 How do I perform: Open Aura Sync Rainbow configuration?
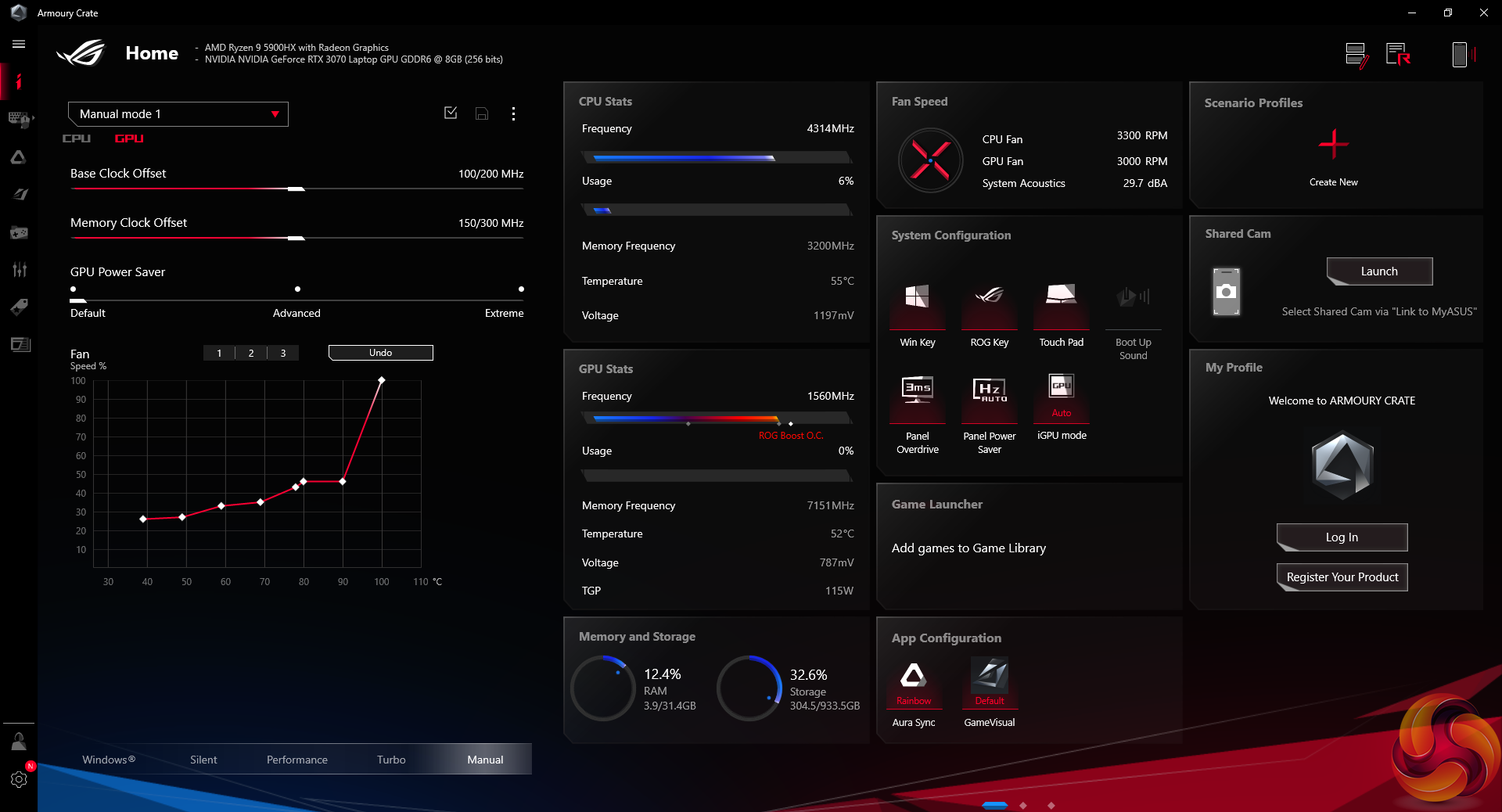pyautogui.click(x=913, y=677)
